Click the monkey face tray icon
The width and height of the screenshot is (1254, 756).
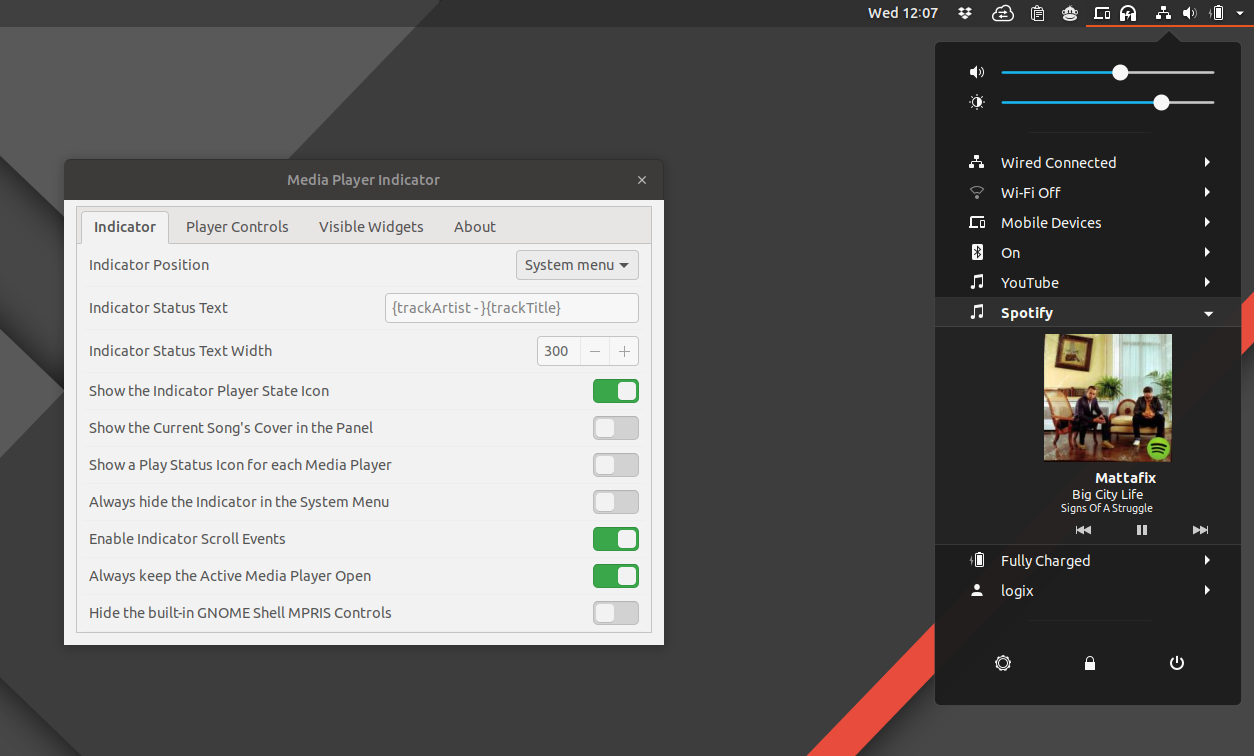[x=1070, y=13]
